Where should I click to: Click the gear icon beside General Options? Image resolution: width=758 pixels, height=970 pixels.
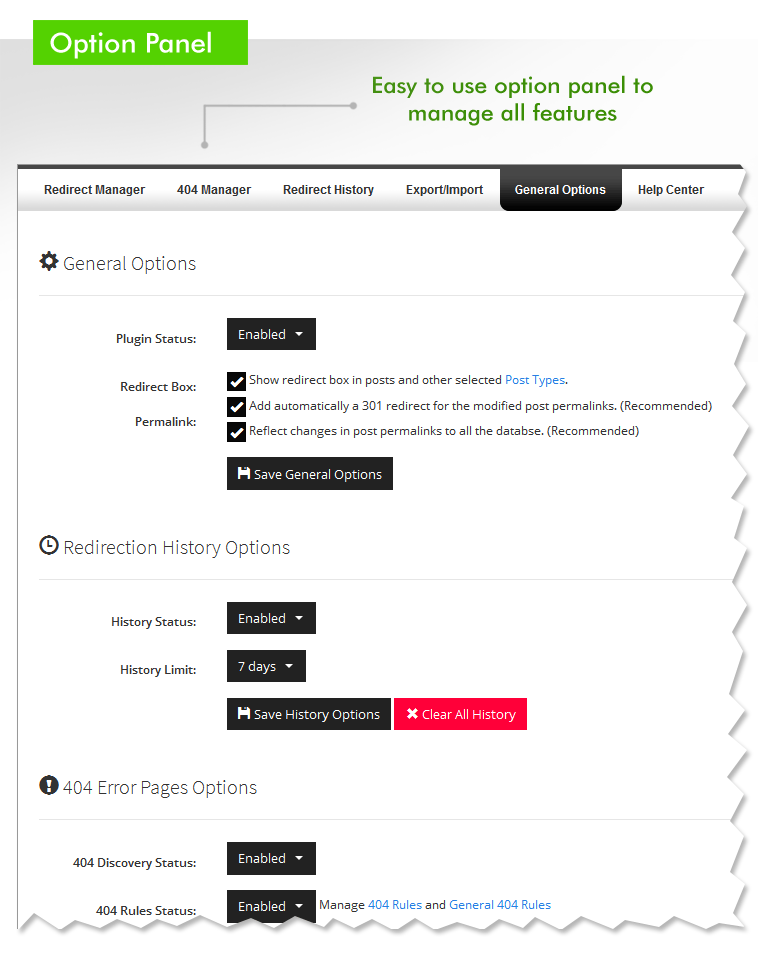(48, 262)
